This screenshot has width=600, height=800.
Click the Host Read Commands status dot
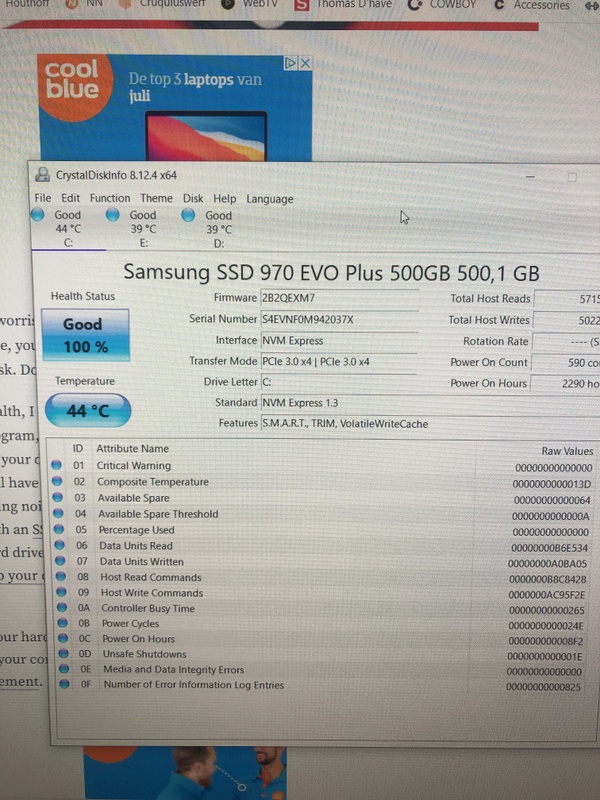61,577
